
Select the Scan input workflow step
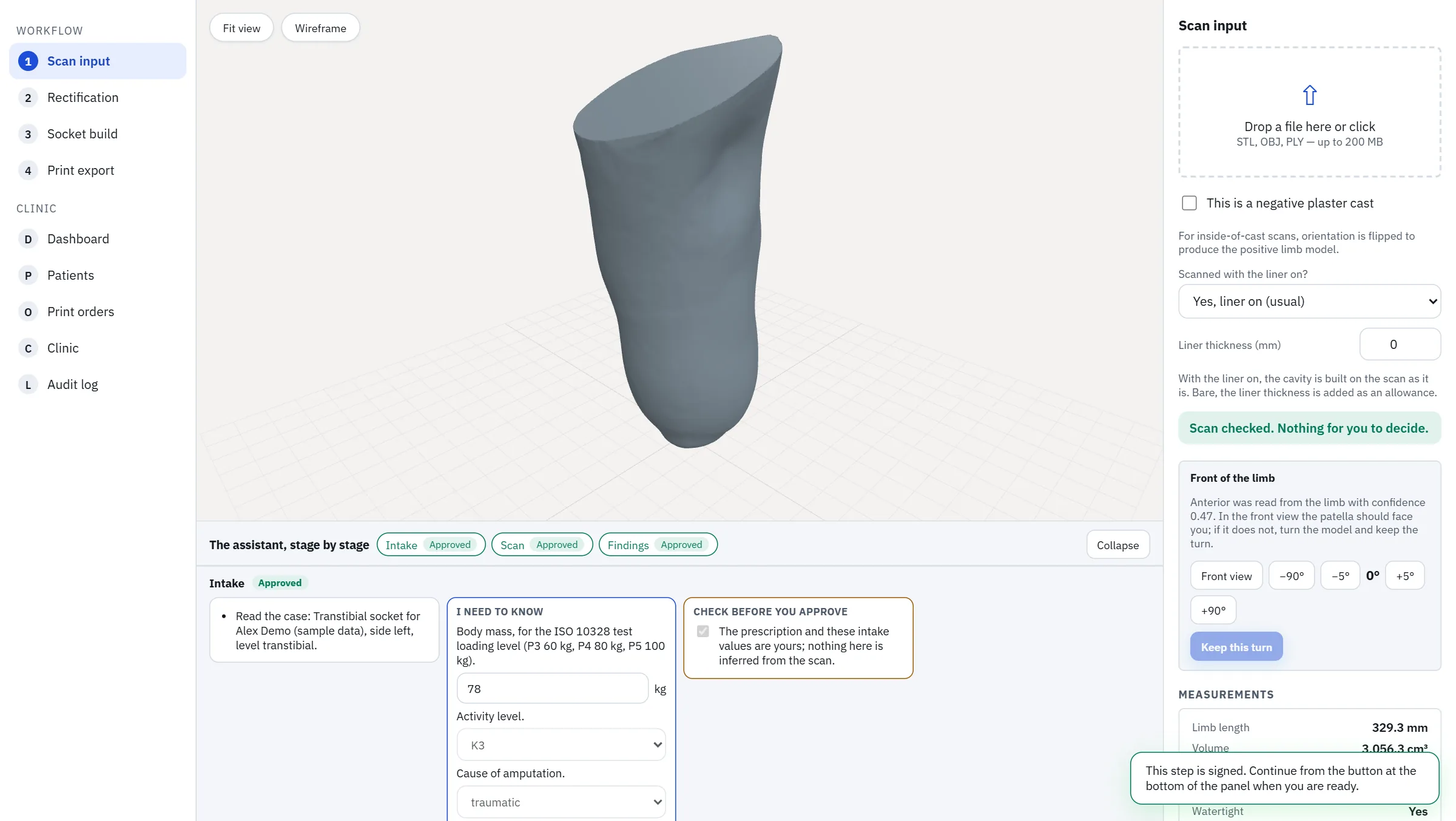tap(98, 61)
